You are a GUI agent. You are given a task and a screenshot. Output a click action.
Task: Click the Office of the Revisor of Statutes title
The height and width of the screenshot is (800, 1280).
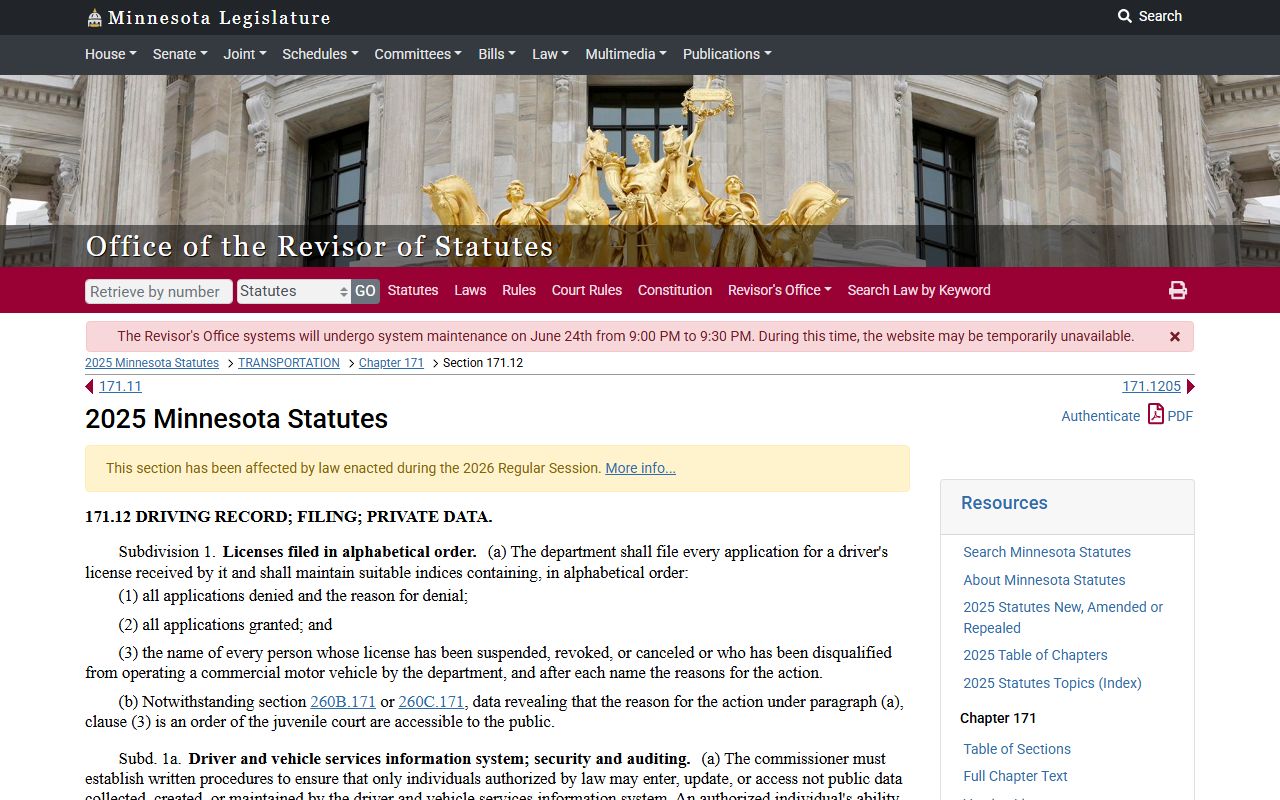[319, 246]
